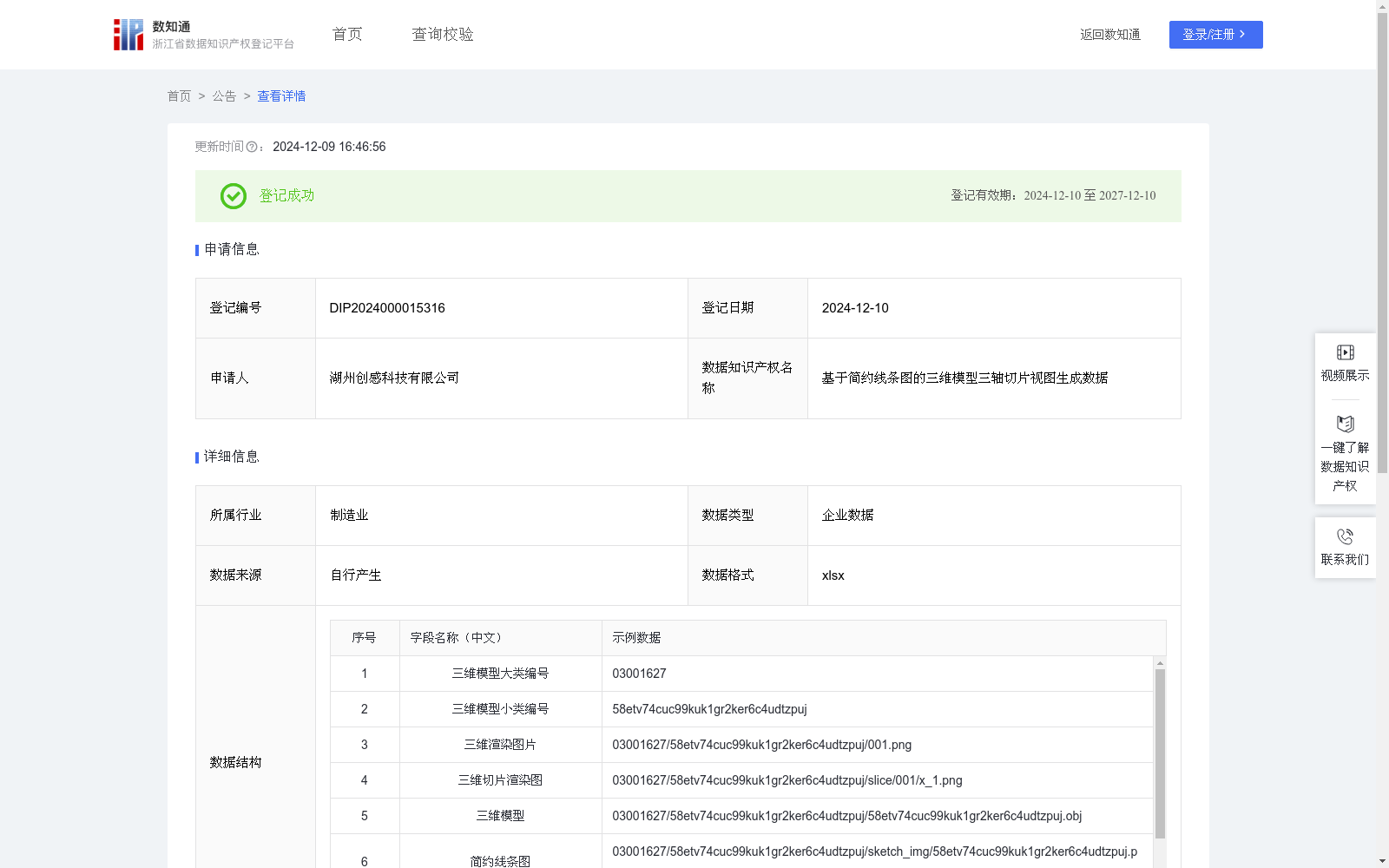Click the 登记编号 label cell
The image size is (1389, 868).
[x=255, y=308]
